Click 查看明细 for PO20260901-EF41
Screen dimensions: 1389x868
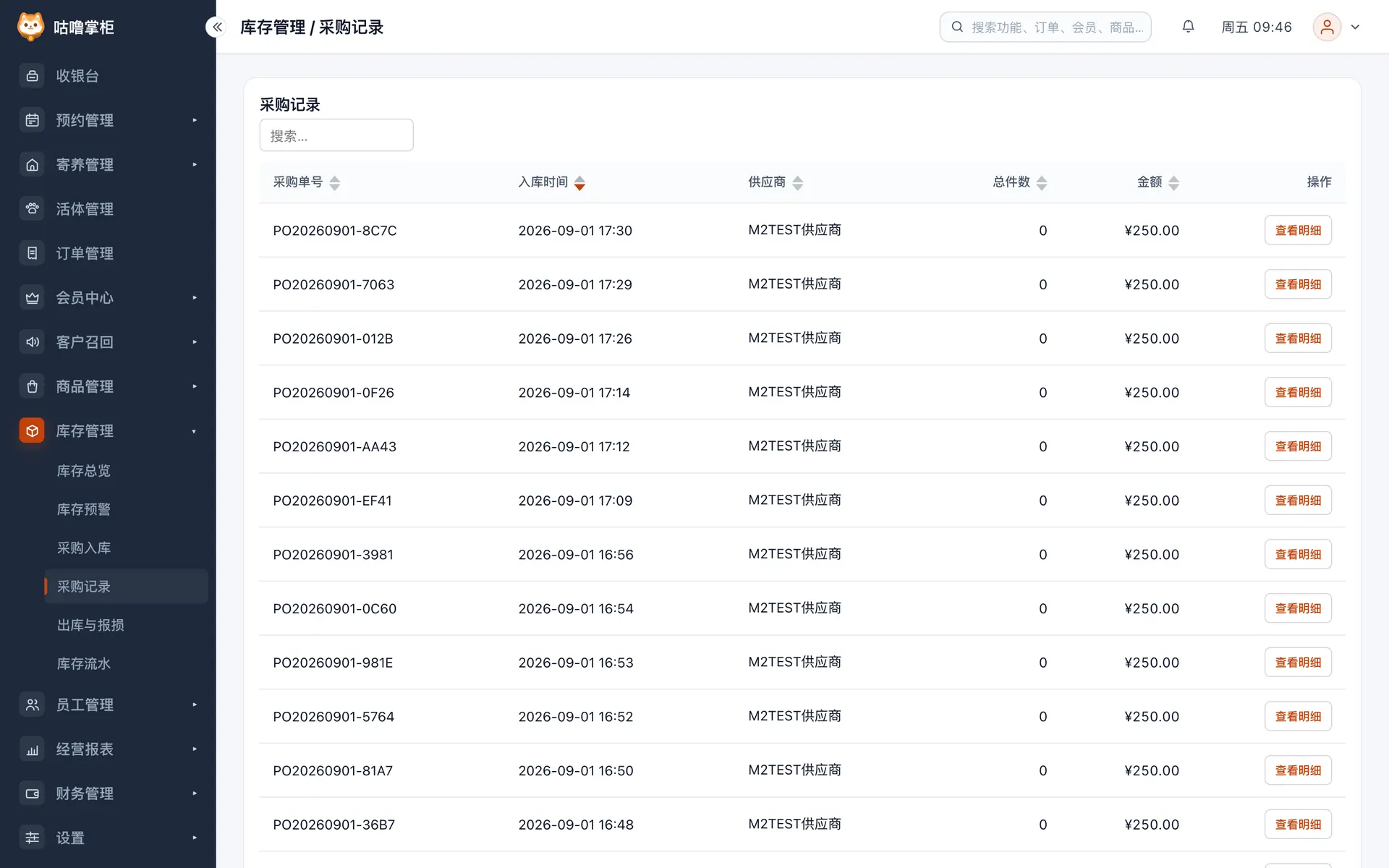click(x=1298, y=501)
